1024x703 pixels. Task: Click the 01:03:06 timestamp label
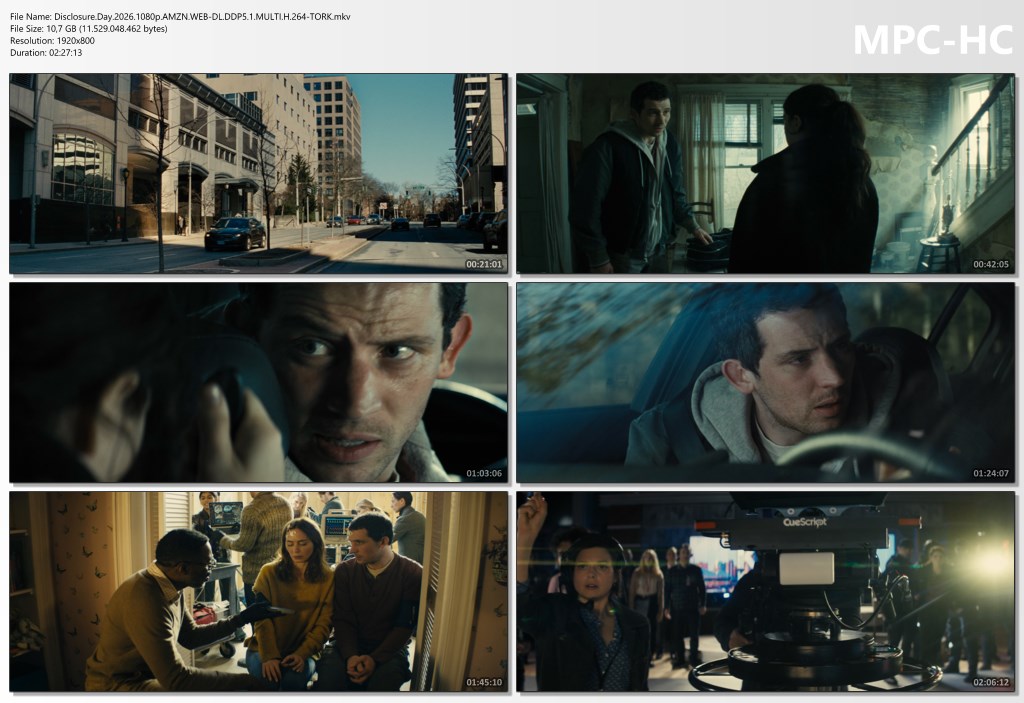pos(484,473)
